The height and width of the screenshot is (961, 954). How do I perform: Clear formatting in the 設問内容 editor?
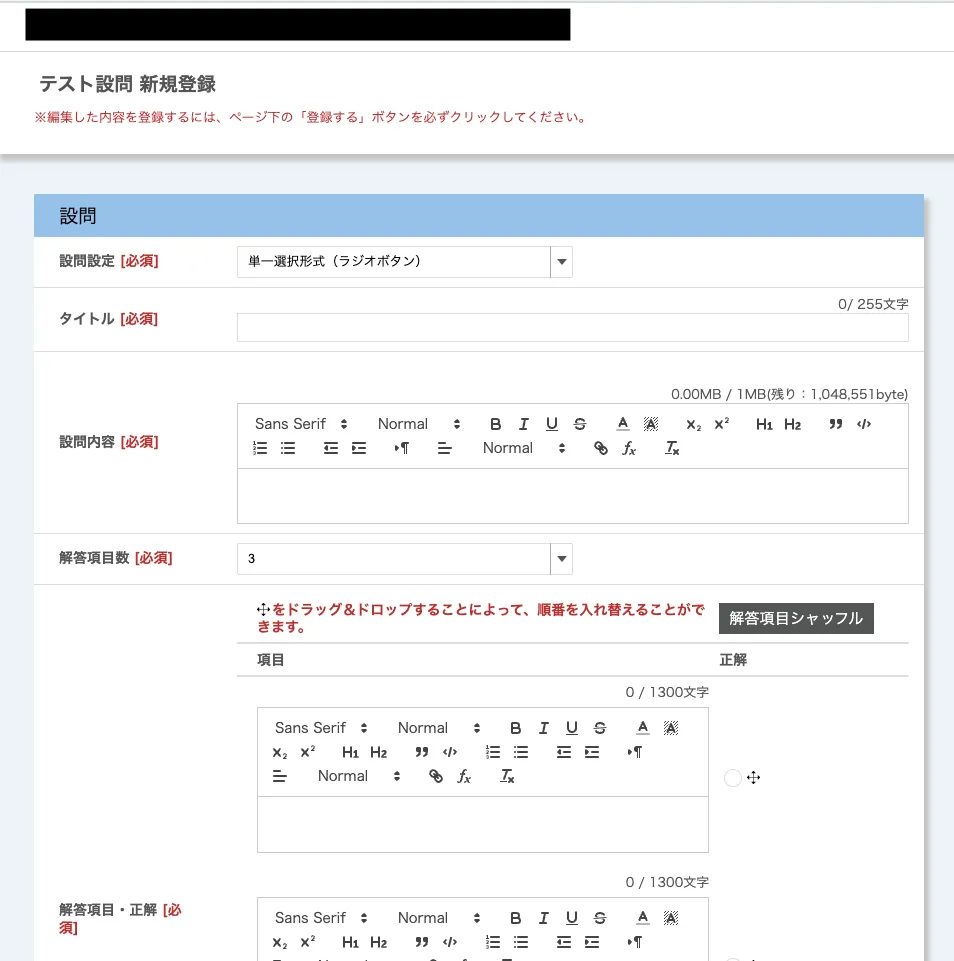click(673, 449)
